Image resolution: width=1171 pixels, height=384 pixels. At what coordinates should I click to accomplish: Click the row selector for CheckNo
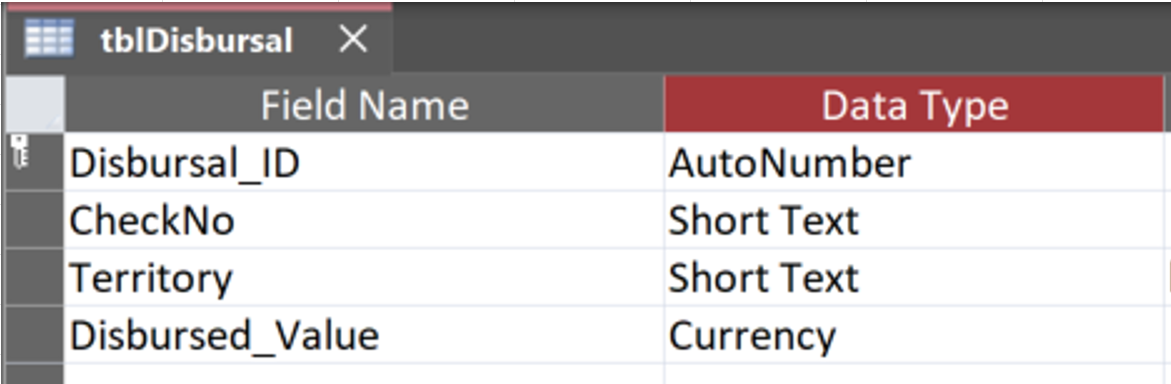pos(35,220)
